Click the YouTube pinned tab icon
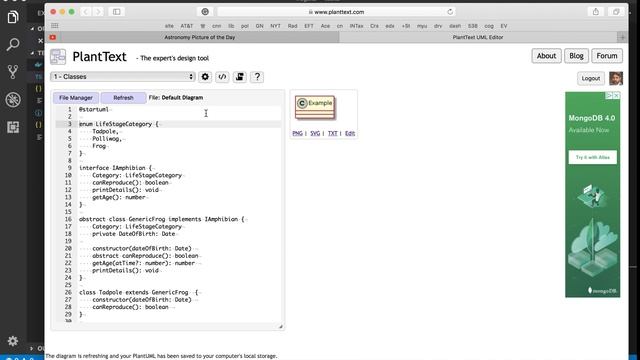This screenshot has width=640, height=360. coord(53,37)
